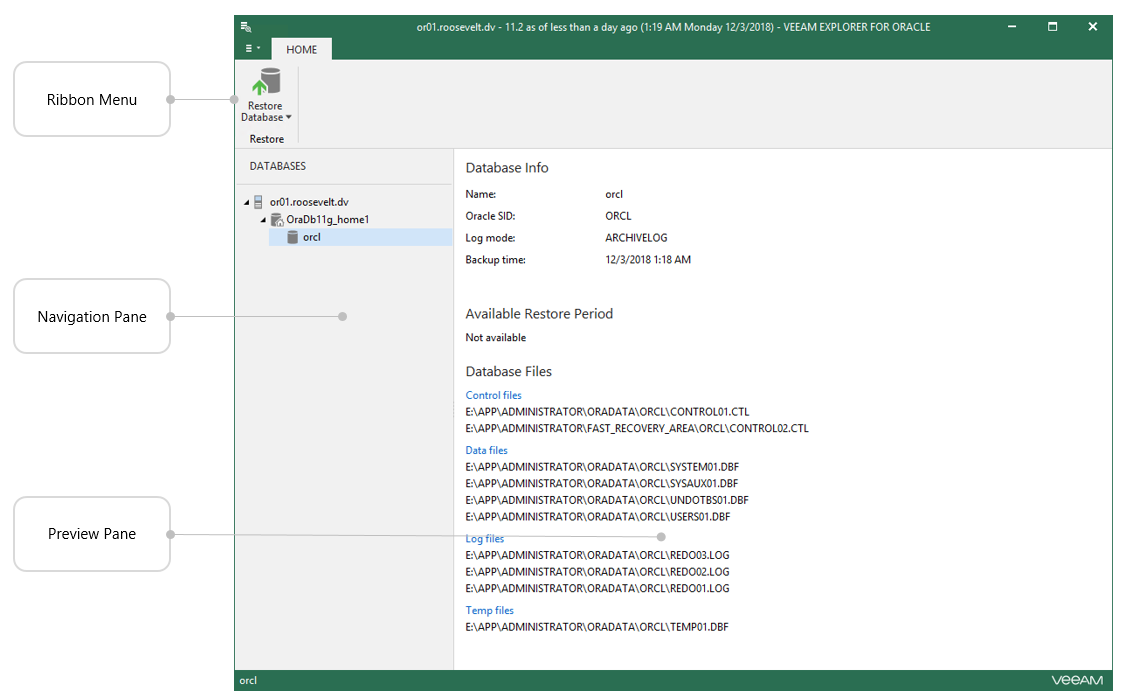Collapse the OraDb11g_home1 tree node
The width and height of the screenshot is (1125, 699).
click(x=263, y=220)
